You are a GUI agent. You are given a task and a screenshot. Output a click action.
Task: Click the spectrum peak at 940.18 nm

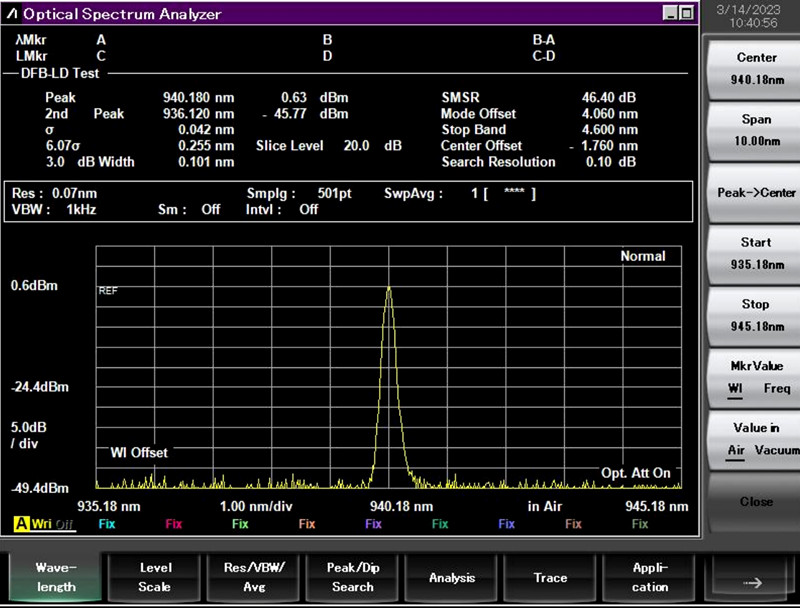389,288
